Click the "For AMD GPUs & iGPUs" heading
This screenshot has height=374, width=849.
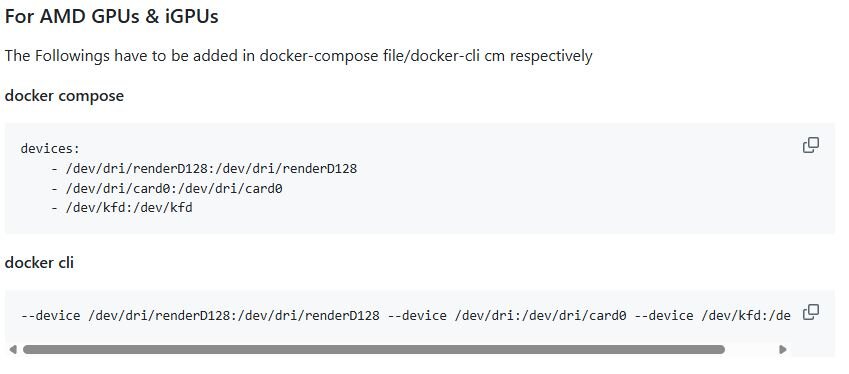click(x=112, y=16)
